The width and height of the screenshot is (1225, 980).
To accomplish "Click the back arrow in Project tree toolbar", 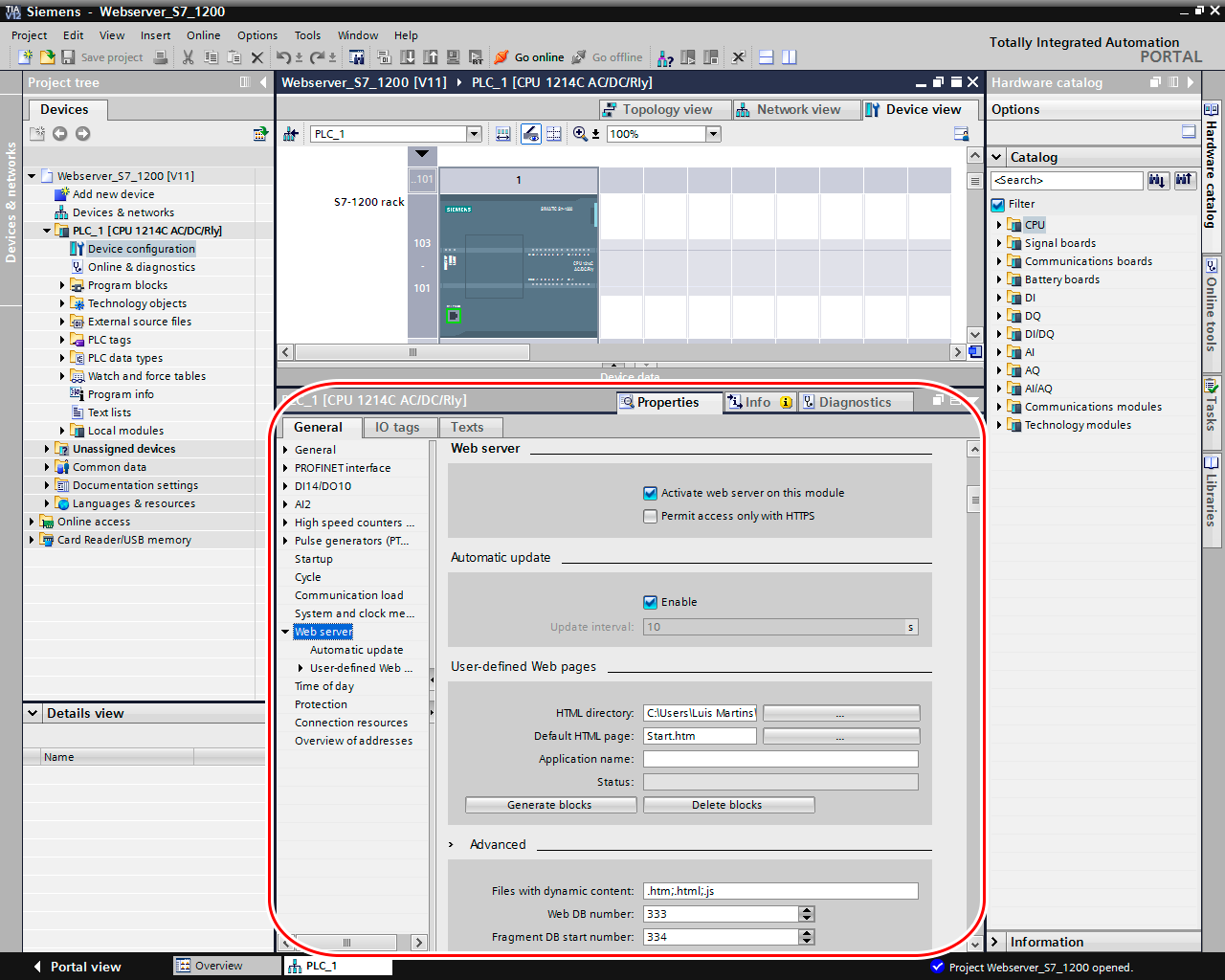I will click(59, 134).
